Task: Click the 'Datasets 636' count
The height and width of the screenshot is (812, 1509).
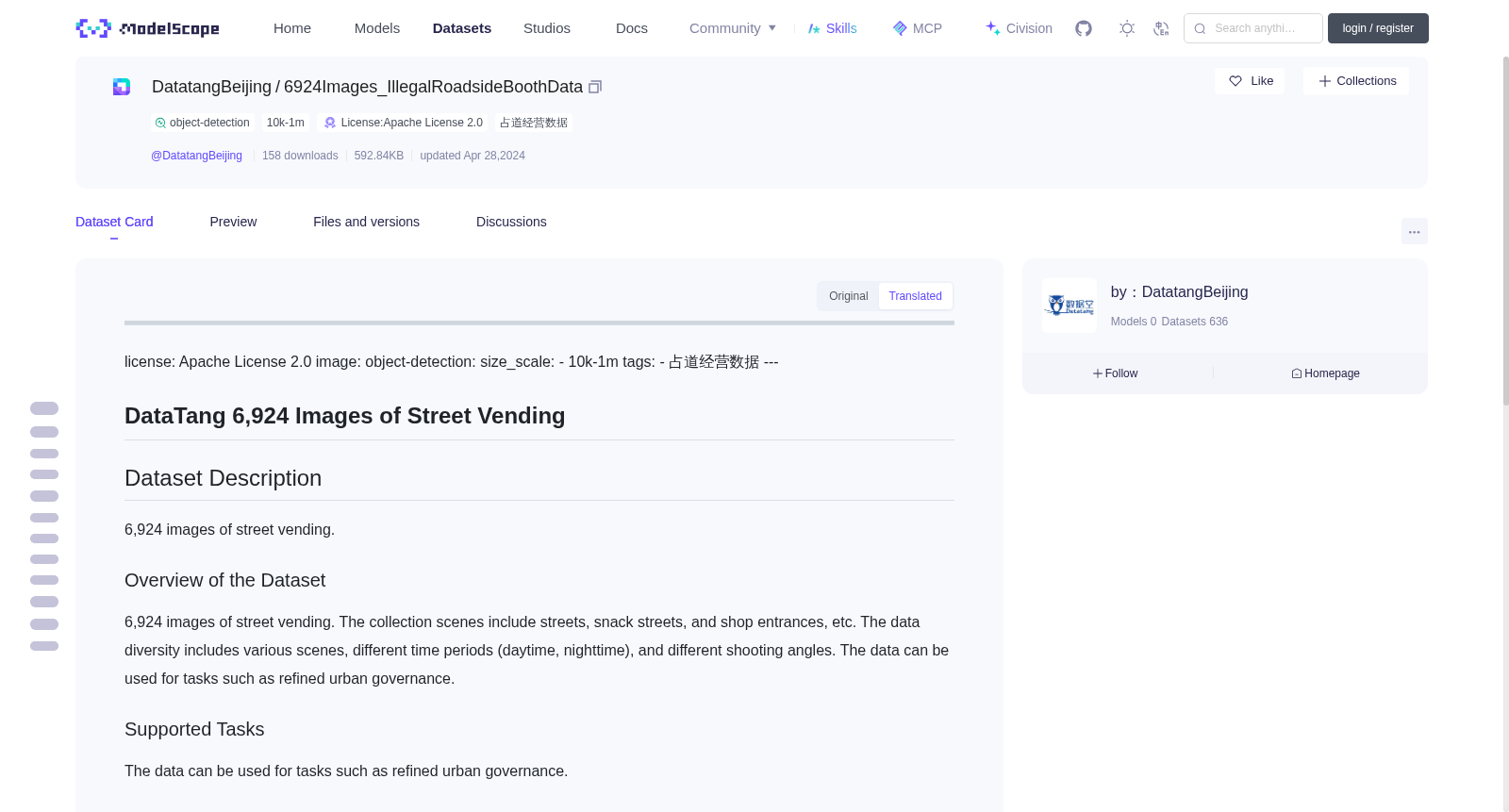Action: [x=1195, y=322]
